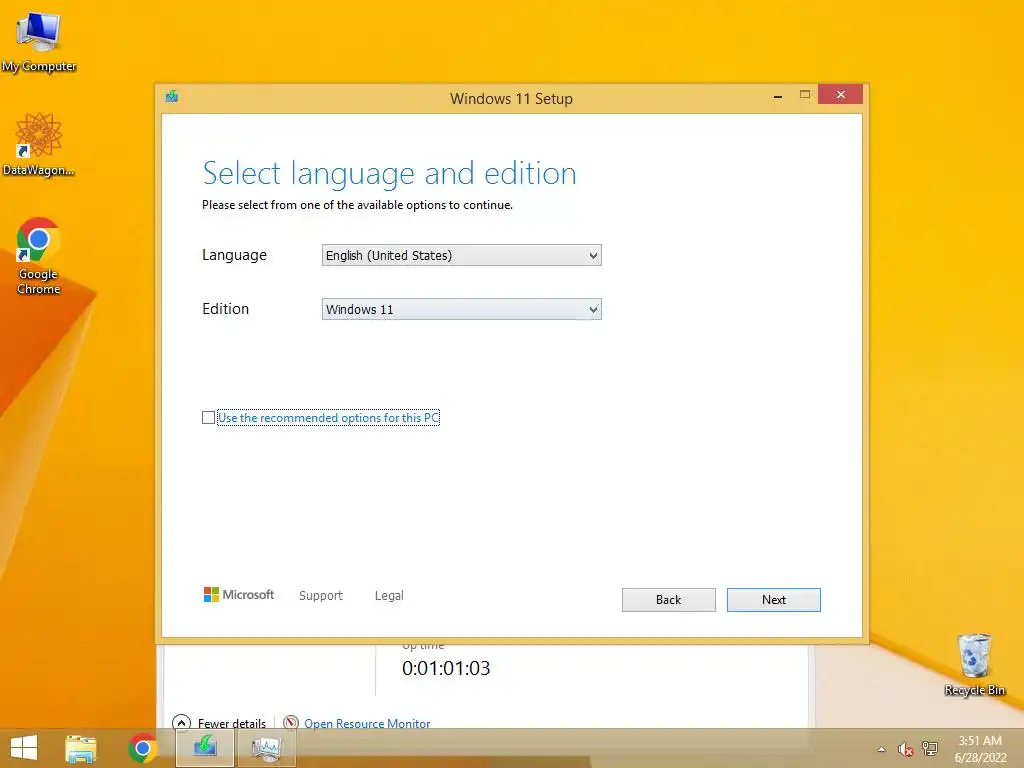Switch to Windows 11 Setup taskbar item

[205, 748]
